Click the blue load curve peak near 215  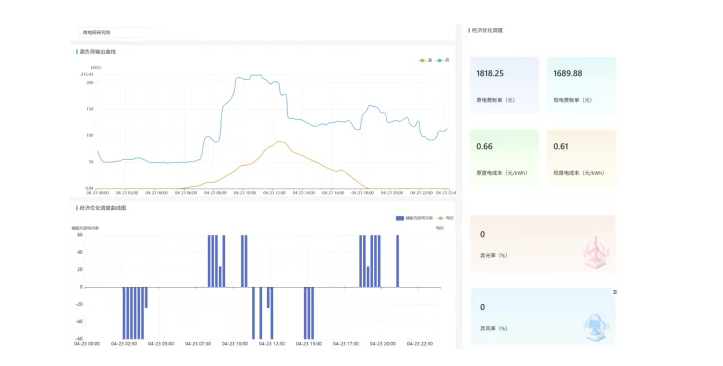pyautogui.click(x=255, y=75)
